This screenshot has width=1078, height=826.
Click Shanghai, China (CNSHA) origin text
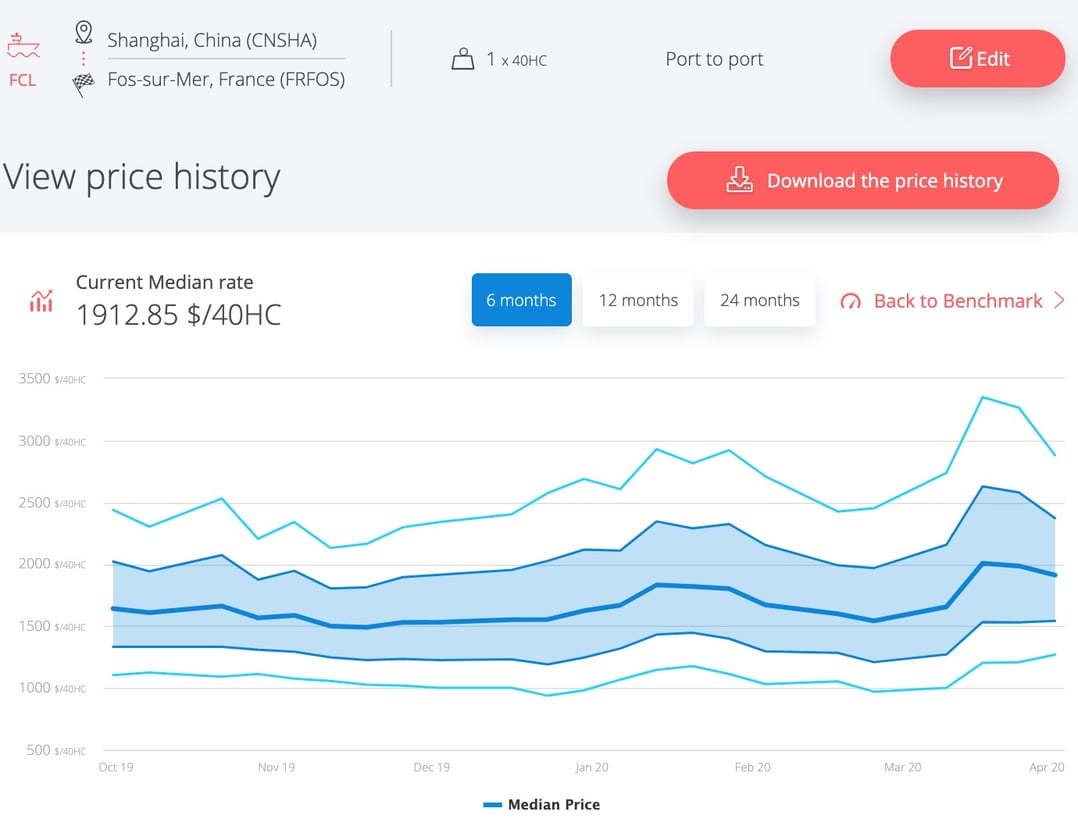tap(212, 40)
